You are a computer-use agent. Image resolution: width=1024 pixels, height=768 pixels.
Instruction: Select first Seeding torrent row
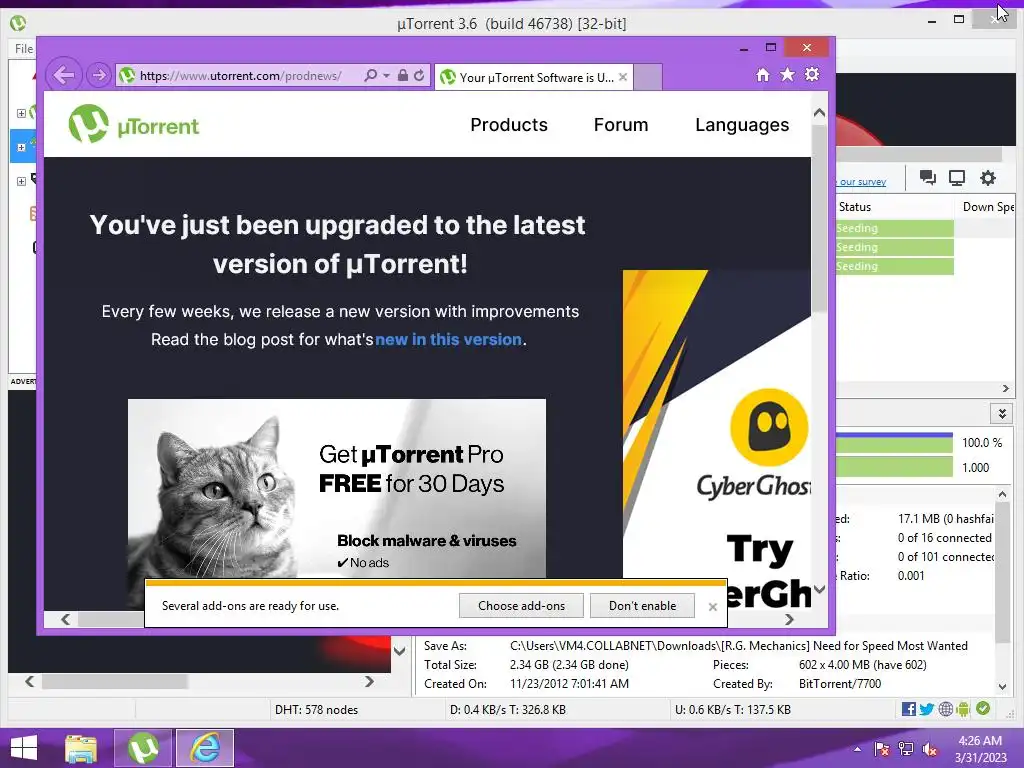[x=894, y=228]
